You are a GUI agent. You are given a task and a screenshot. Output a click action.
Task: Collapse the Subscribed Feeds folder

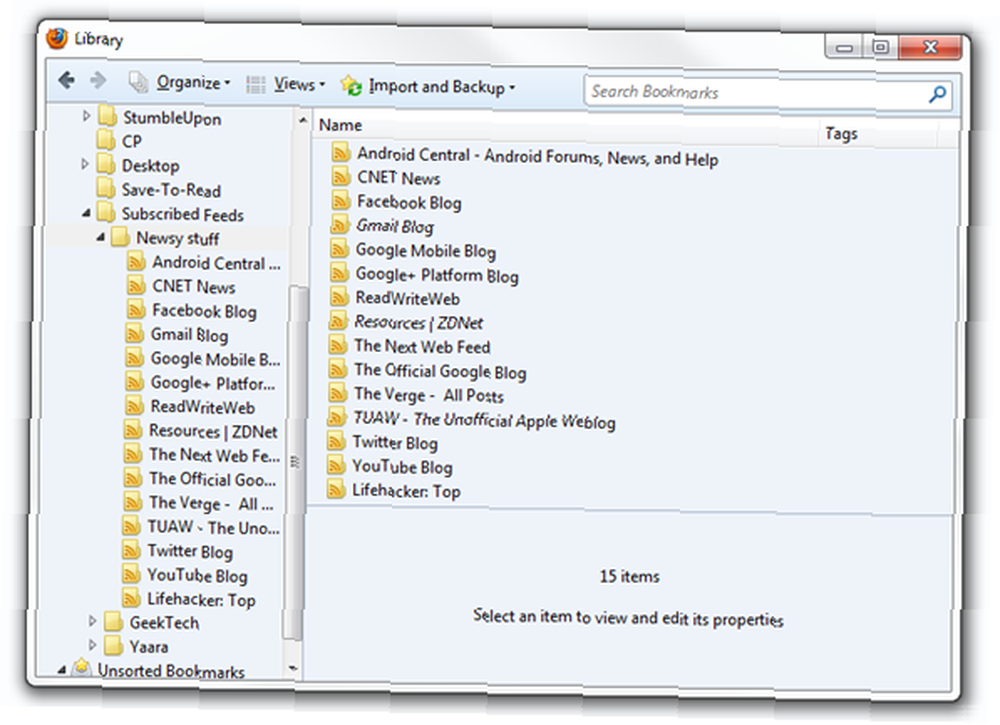click(x=85, y=212)
